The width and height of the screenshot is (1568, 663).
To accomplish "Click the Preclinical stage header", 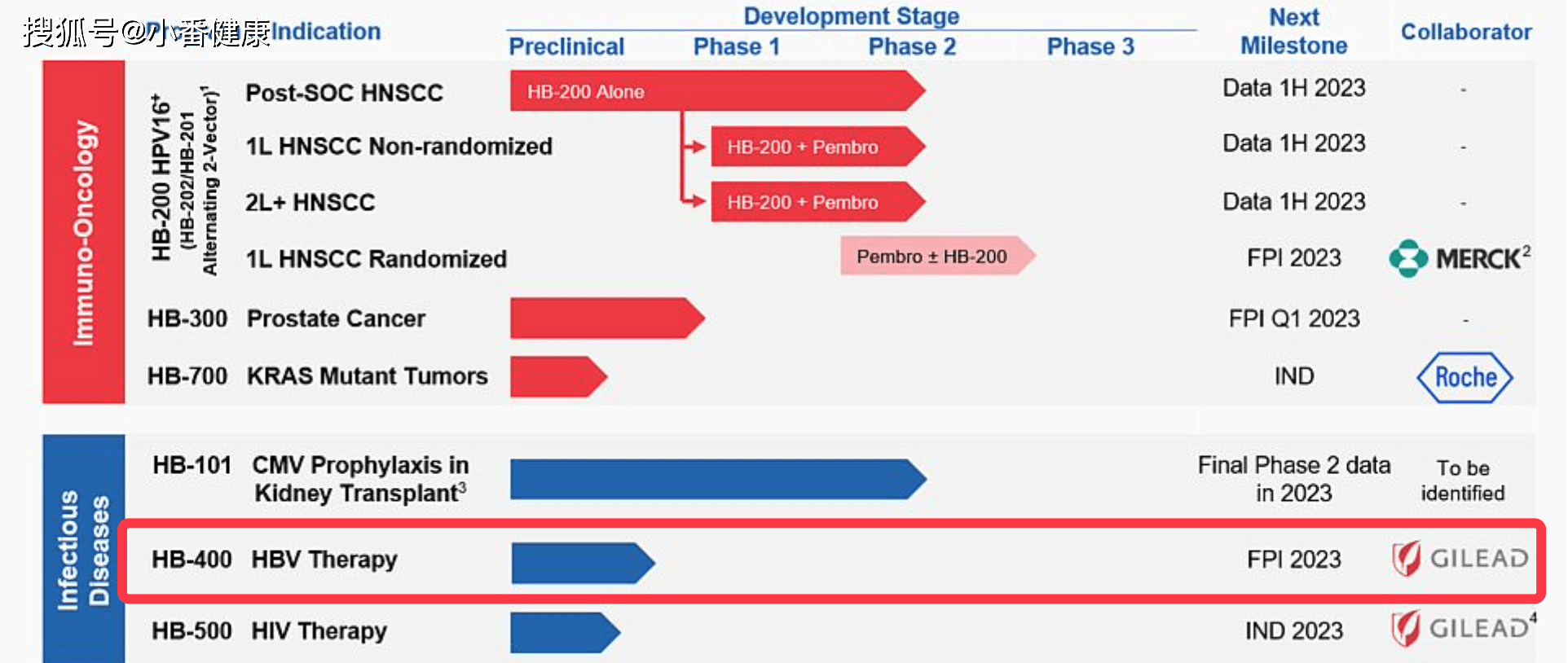I will coord(566,46).
